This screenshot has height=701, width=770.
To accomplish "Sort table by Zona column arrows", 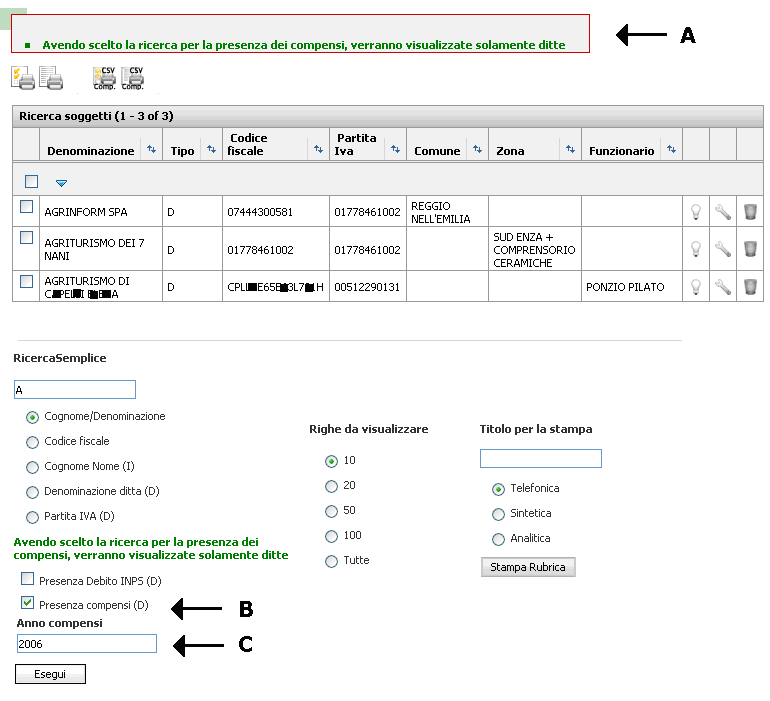I will coord(570,149).
